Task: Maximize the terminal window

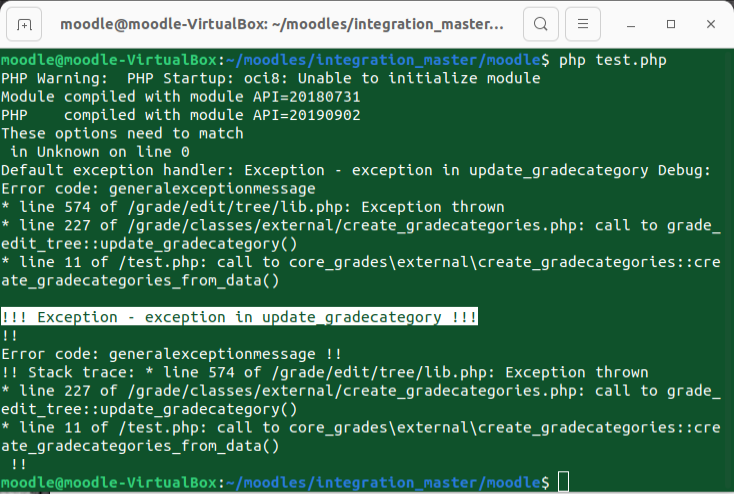Action: point(671,24)
